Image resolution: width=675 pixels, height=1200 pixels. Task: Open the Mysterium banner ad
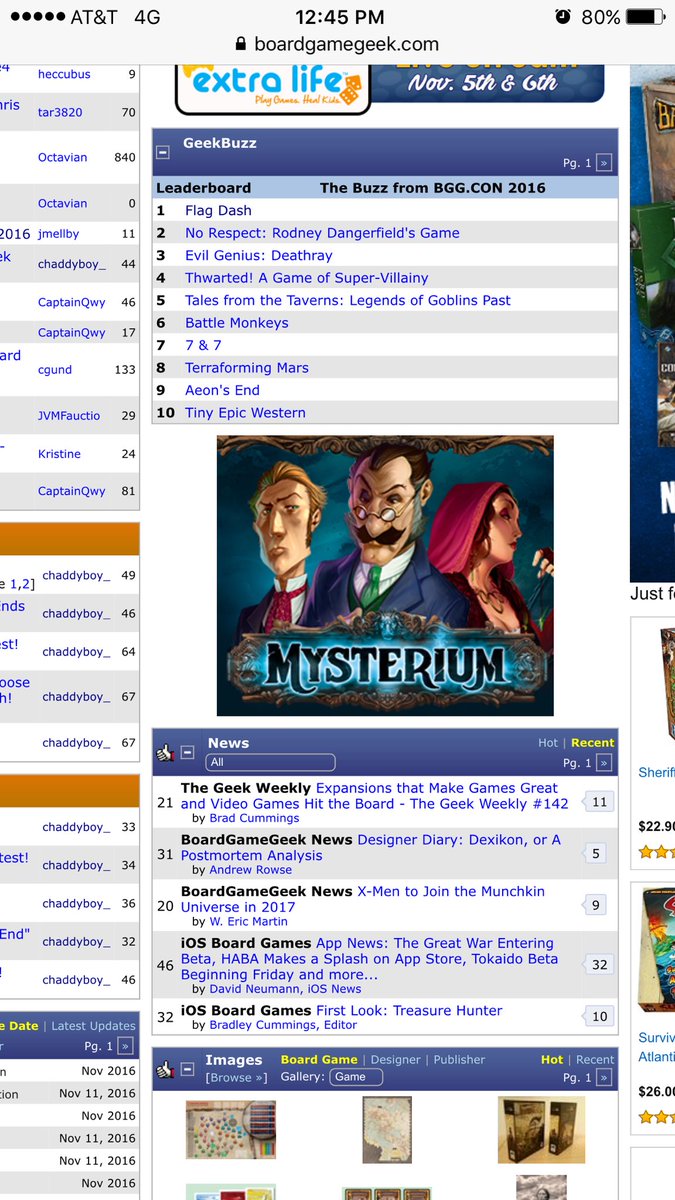pyautogui.click(x=385, y=576)
